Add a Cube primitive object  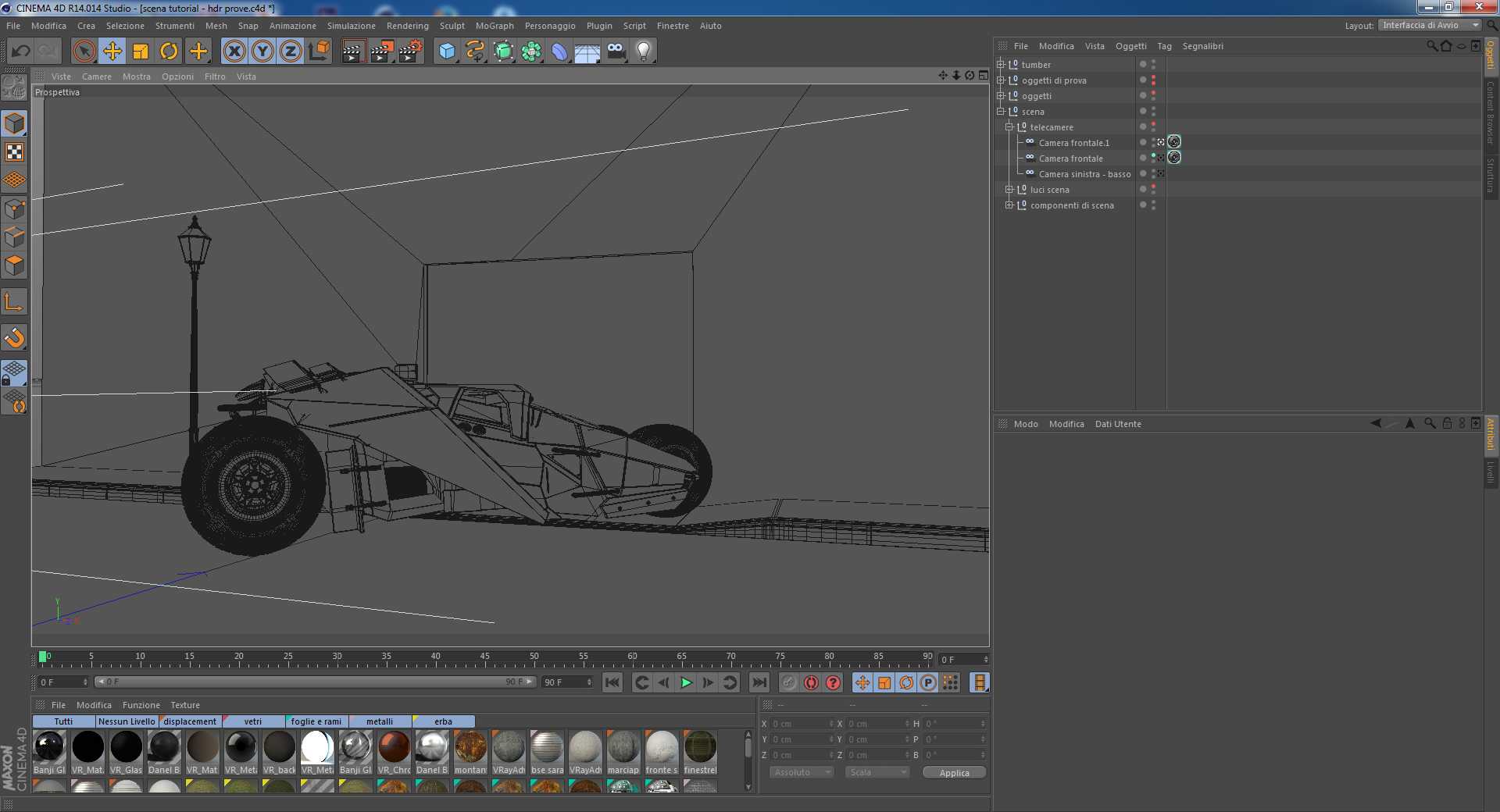coord(447,52)
